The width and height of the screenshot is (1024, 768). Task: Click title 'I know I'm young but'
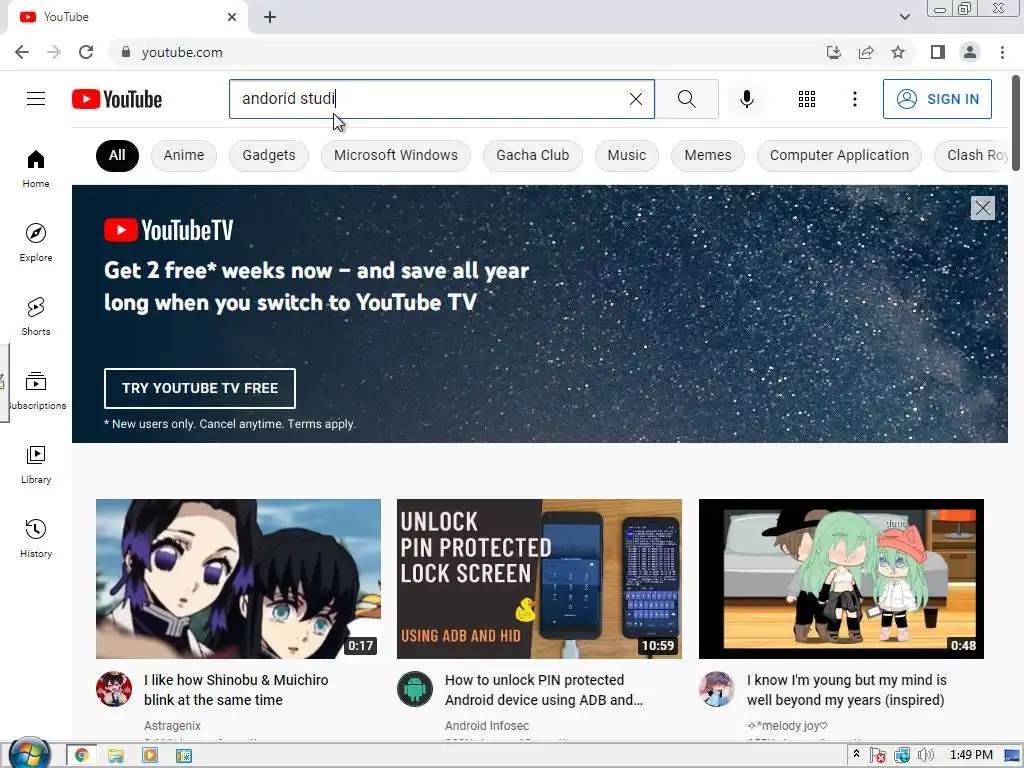click(846, 690)
